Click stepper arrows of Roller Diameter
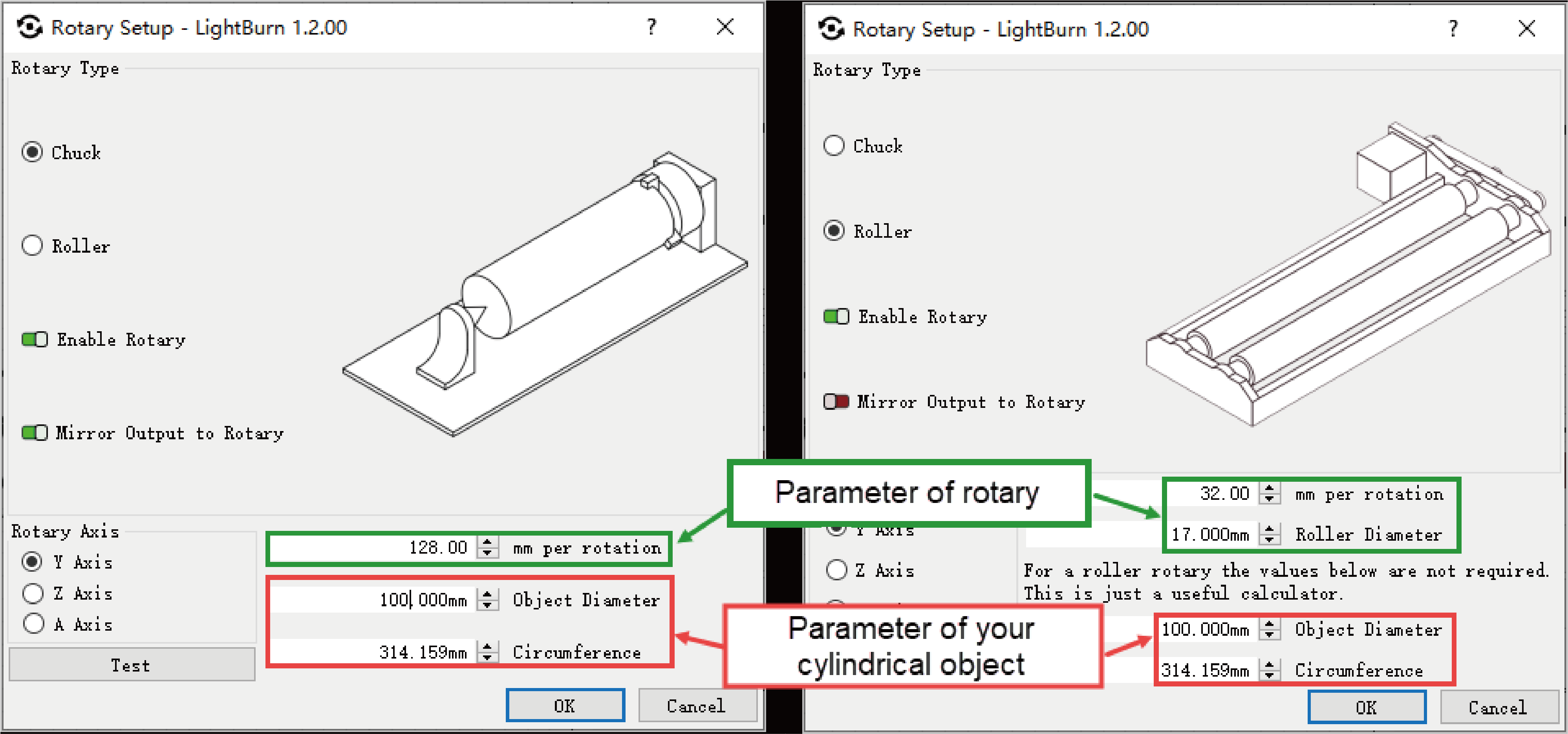Screen dimensions: 1568x734 pos(1270,534)
